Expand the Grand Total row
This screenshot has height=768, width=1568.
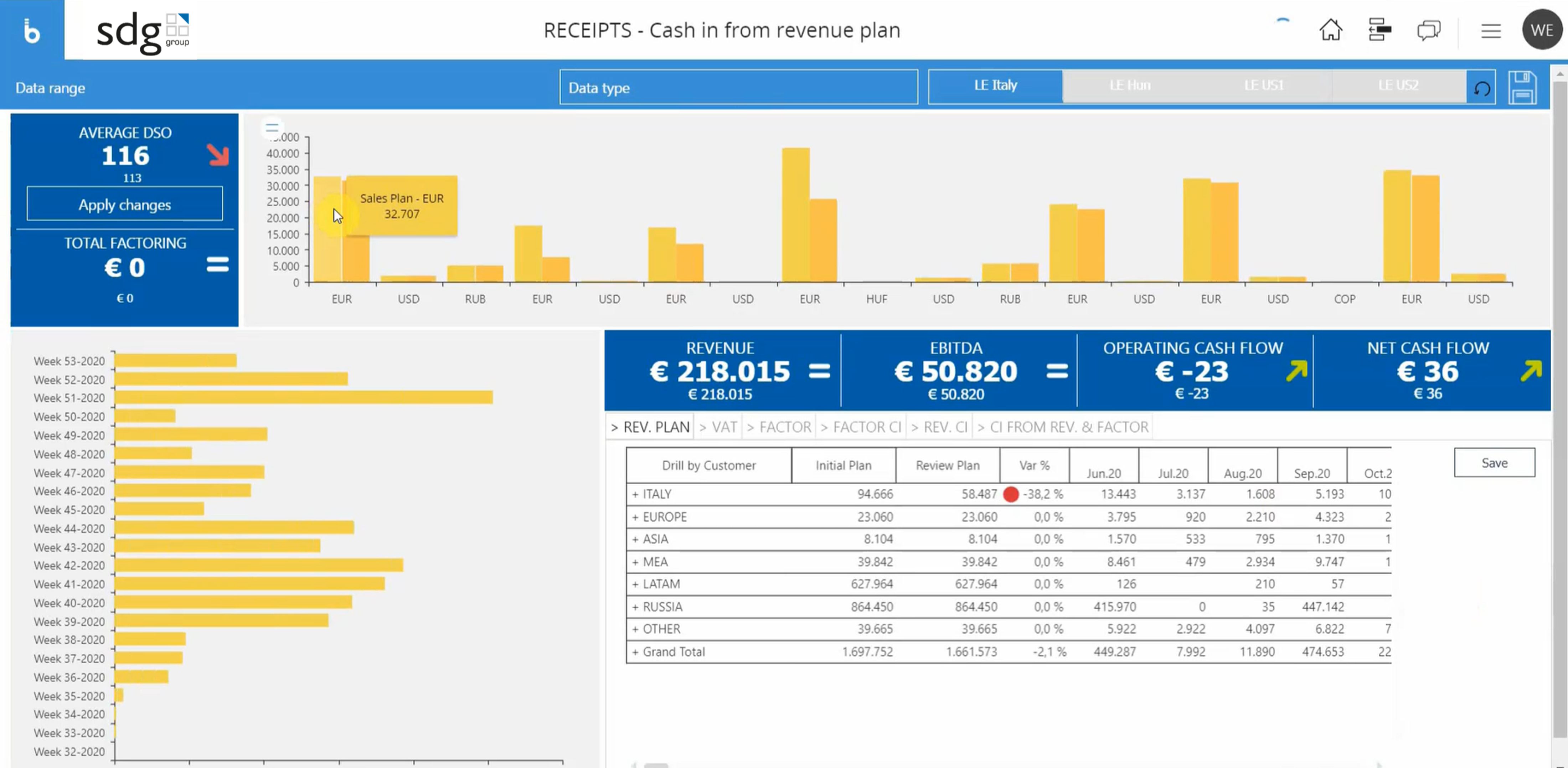coord(635,653)
